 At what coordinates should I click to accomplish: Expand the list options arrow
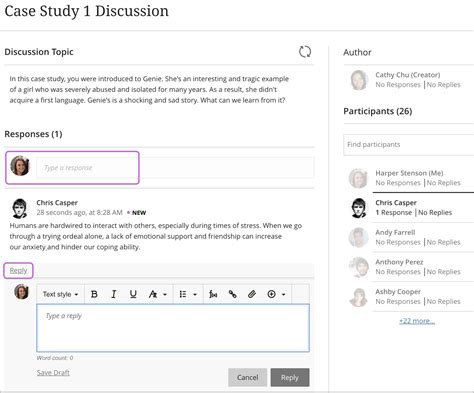(x=195, y=294)
